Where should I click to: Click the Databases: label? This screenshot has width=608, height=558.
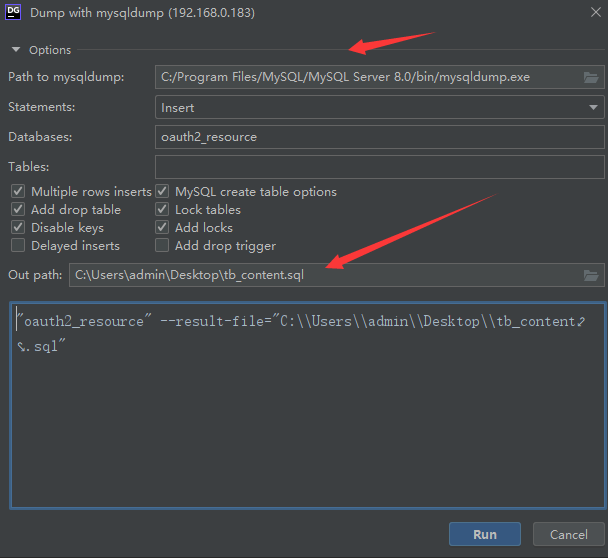point(40,137)
